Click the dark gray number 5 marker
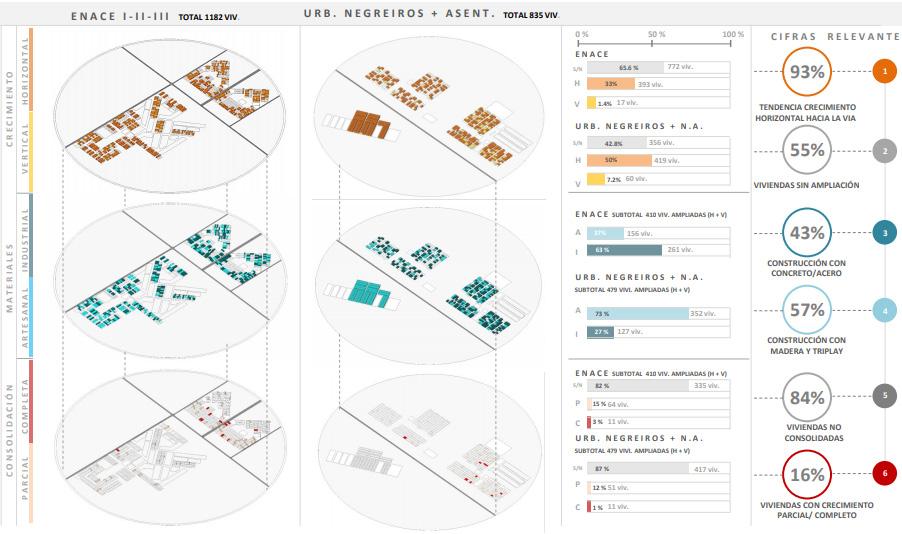This screenshot has height=534, width=902. point(885,395)
